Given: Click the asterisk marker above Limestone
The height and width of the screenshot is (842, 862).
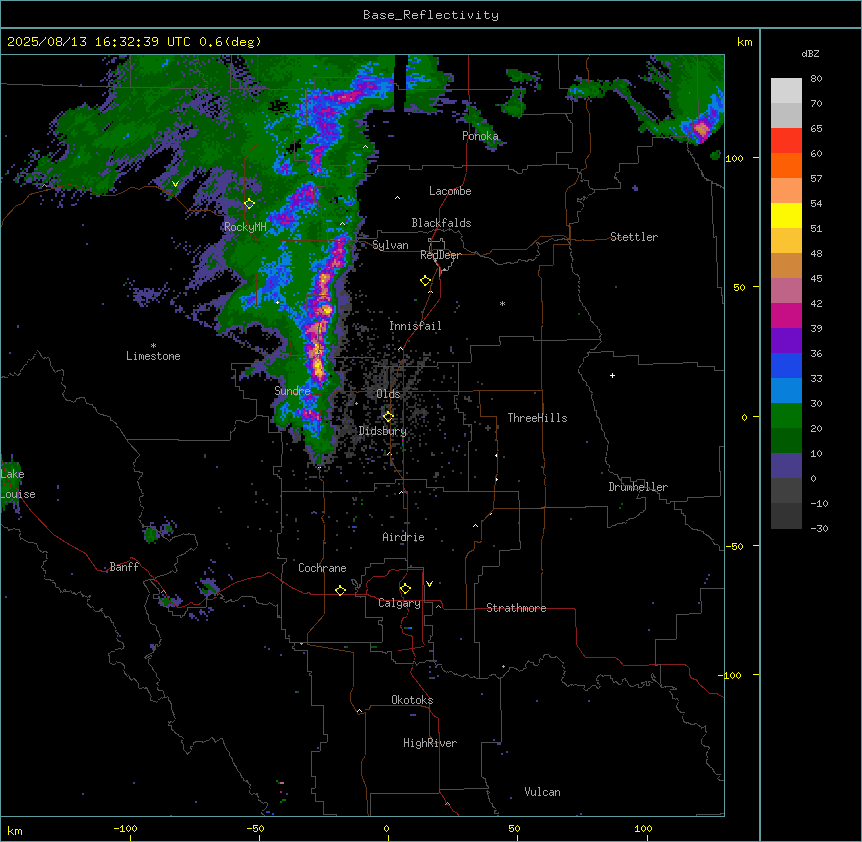Looking at the screenshot, I should pyautogui.click(x=153, y=346).
